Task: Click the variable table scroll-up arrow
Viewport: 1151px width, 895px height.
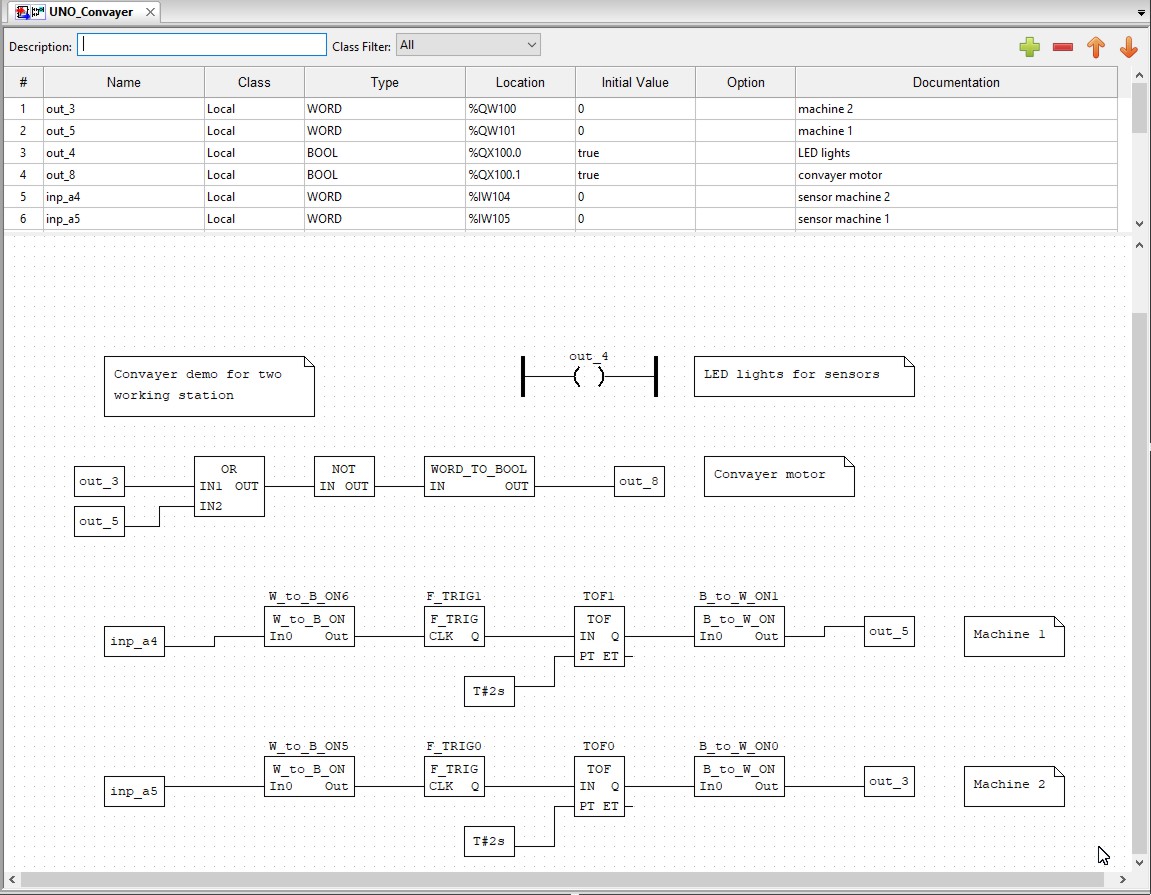Action: coord(1139,75)
